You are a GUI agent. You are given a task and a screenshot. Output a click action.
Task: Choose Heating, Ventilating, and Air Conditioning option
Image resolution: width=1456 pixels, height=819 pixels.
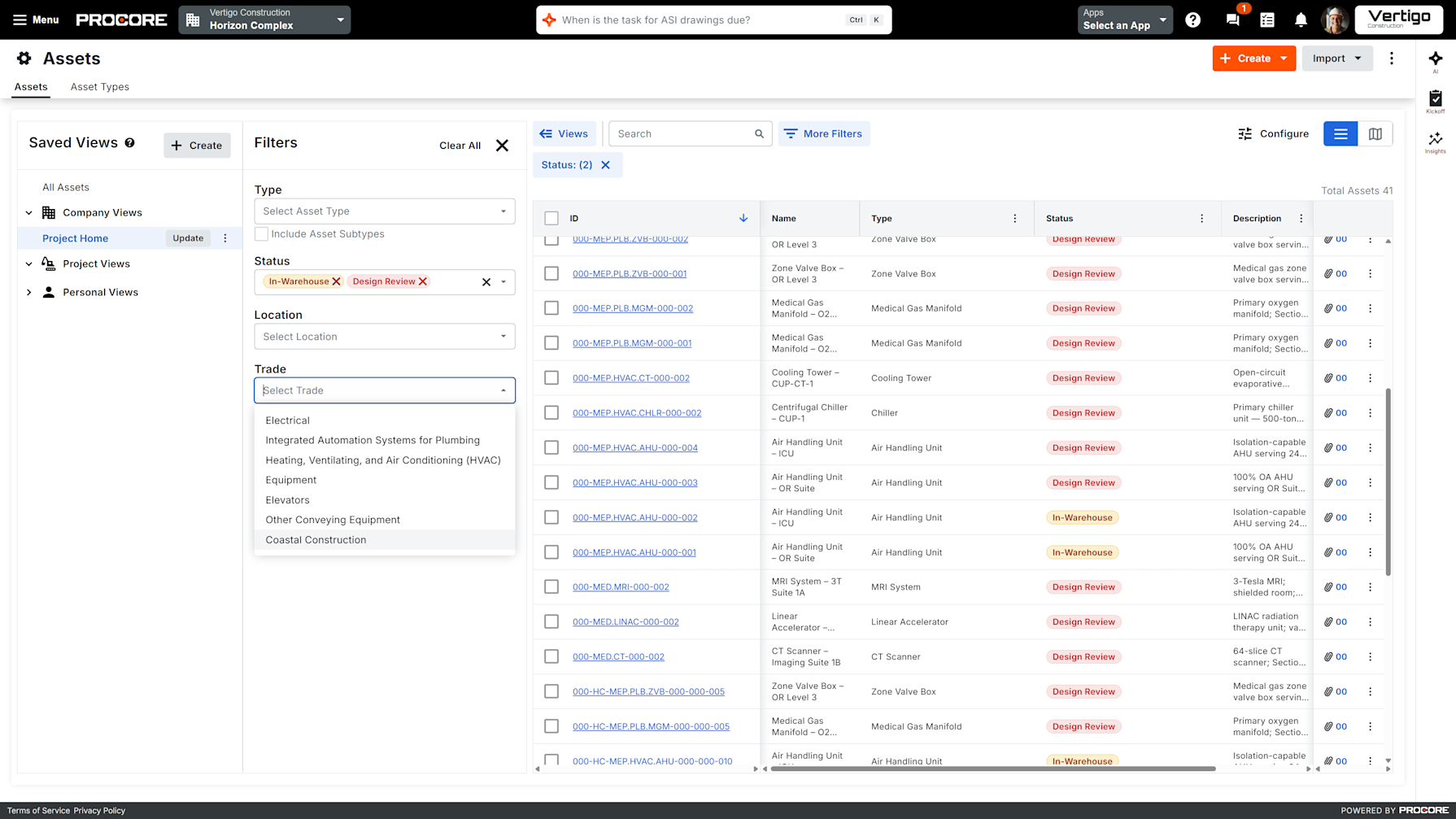(385, 460)
